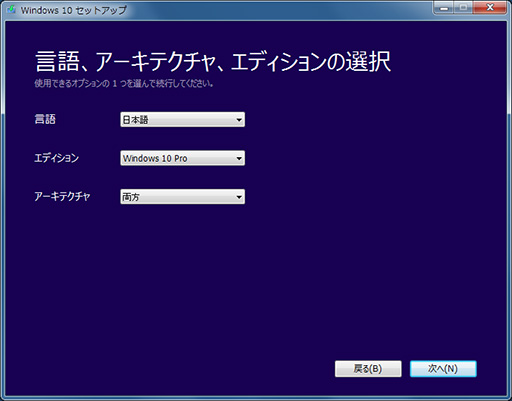Click the arrow on the Windows 10 Pro combo box
Viewport: 512px width, 401px height.
click(x=239, y=158)
